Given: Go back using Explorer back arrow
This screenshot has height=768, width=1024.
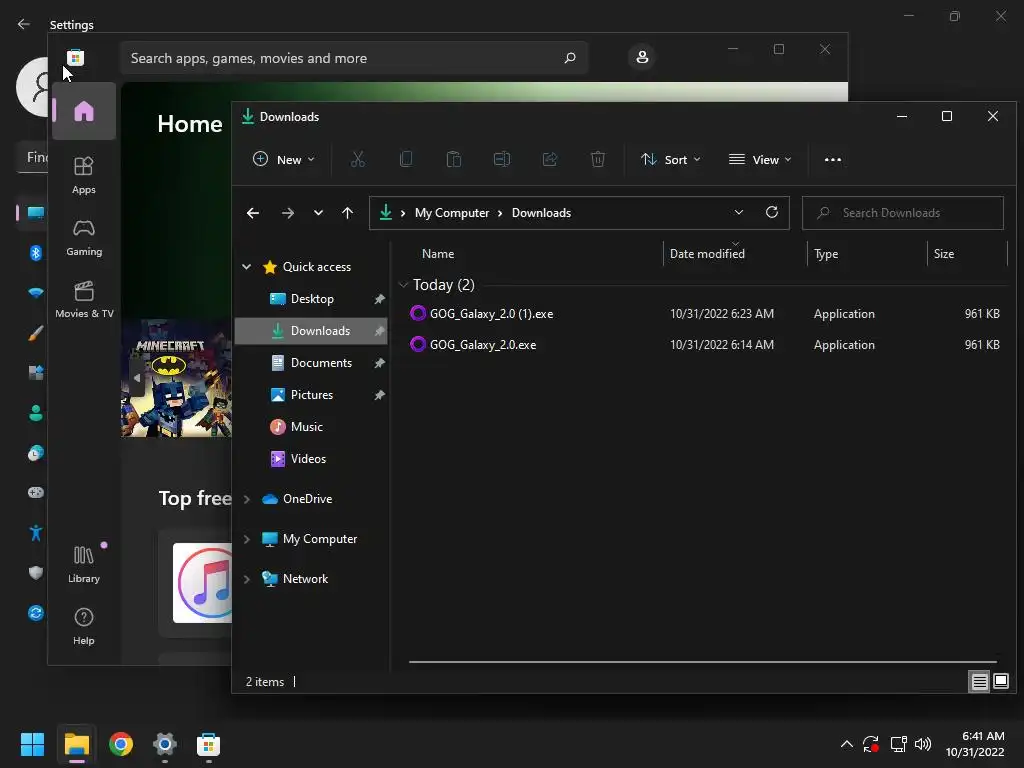Looking at the screenshot, I should point(253,213).
